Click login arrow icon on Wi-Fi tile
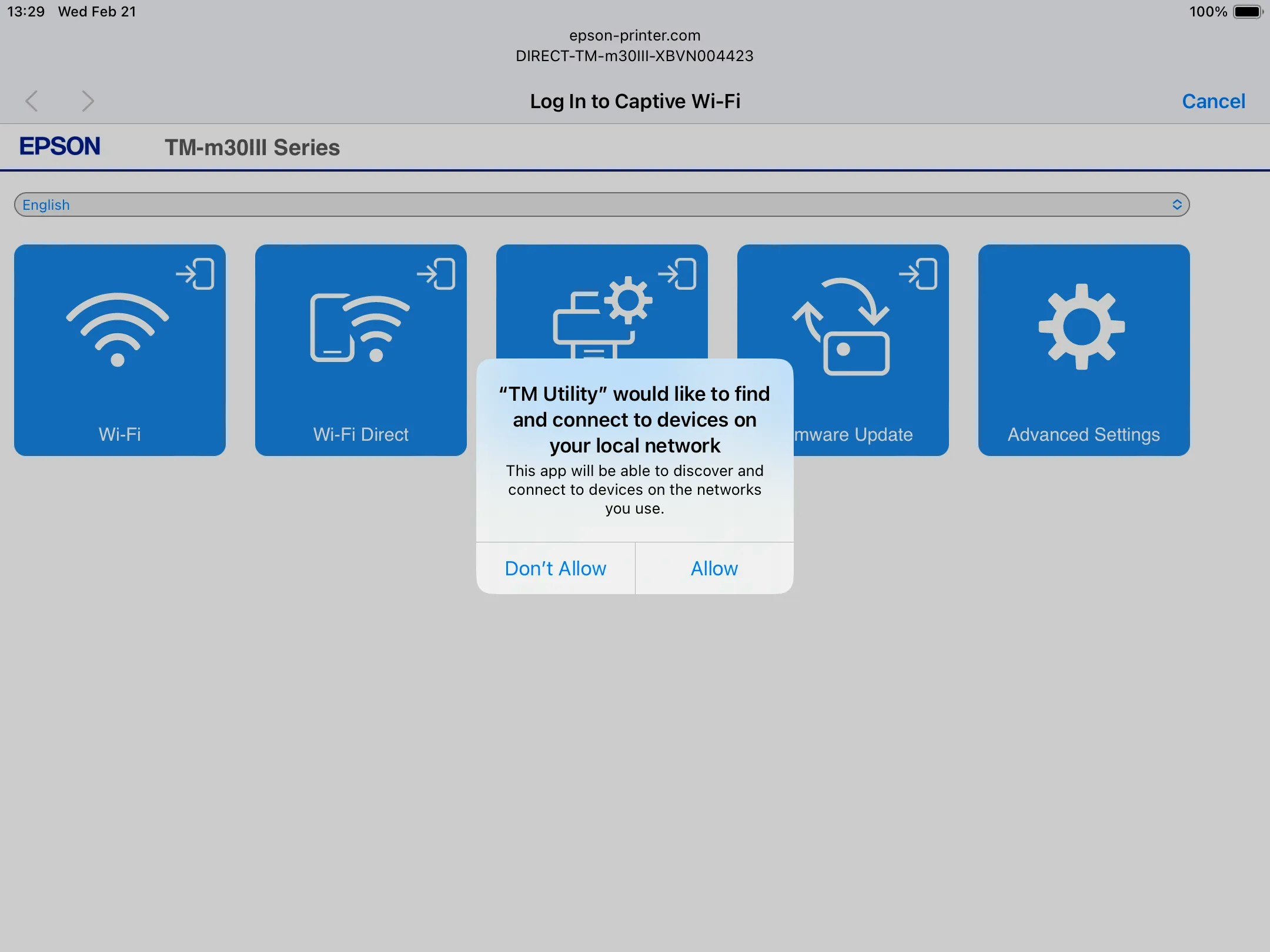This screenshot has height=952, width=1270. (195, 274)
